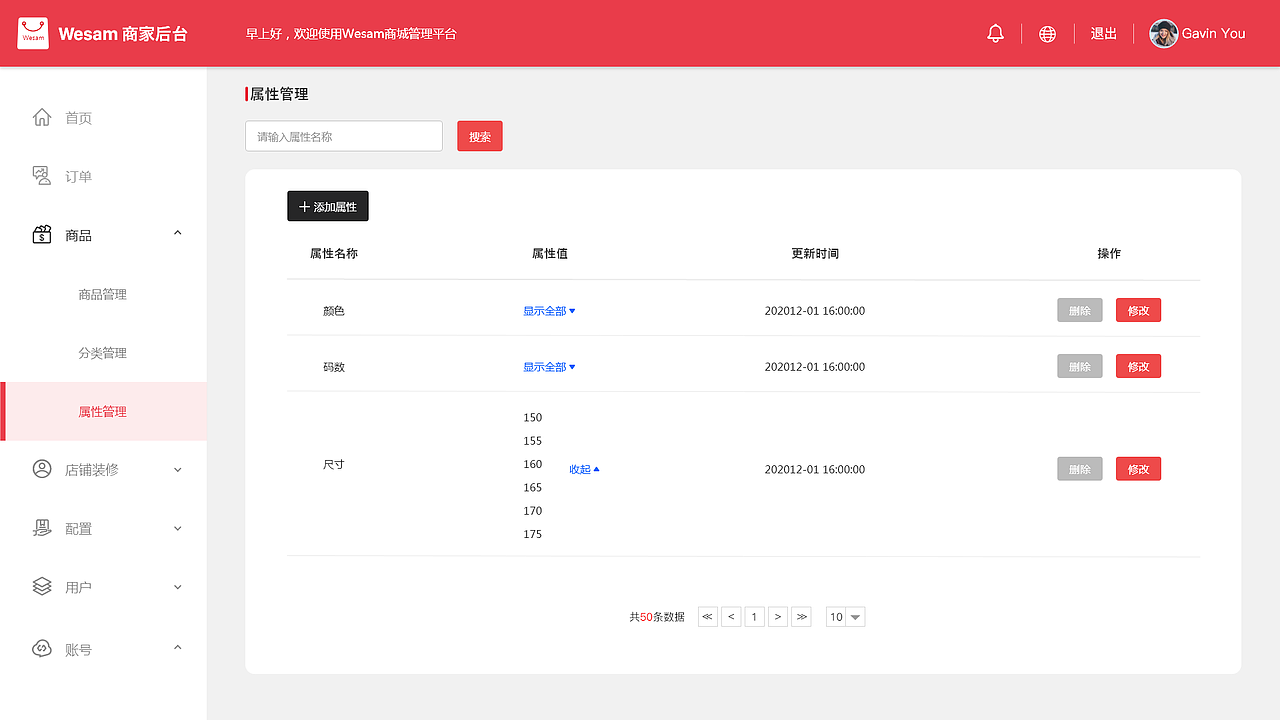Image resolution: width=1280 pixels, height=720 pixels.
Task: Click the 商品 products icon
Action: [41, 234]
